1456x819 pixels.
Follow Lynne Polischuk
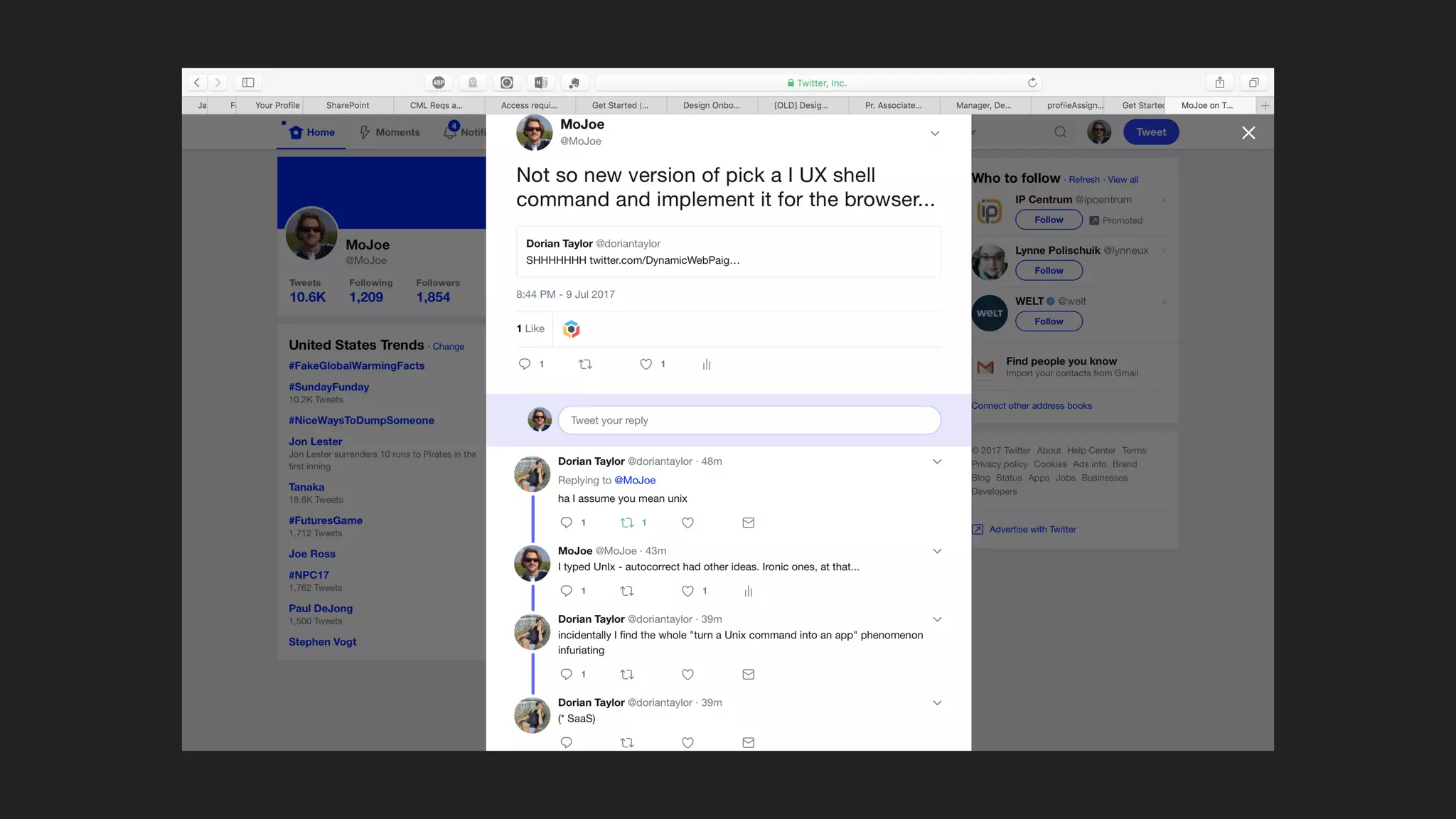click(1049, 270)
